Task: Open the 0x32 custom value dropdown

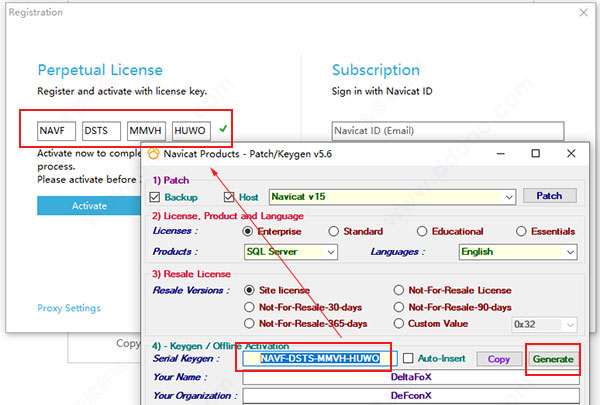Action: 544,325
